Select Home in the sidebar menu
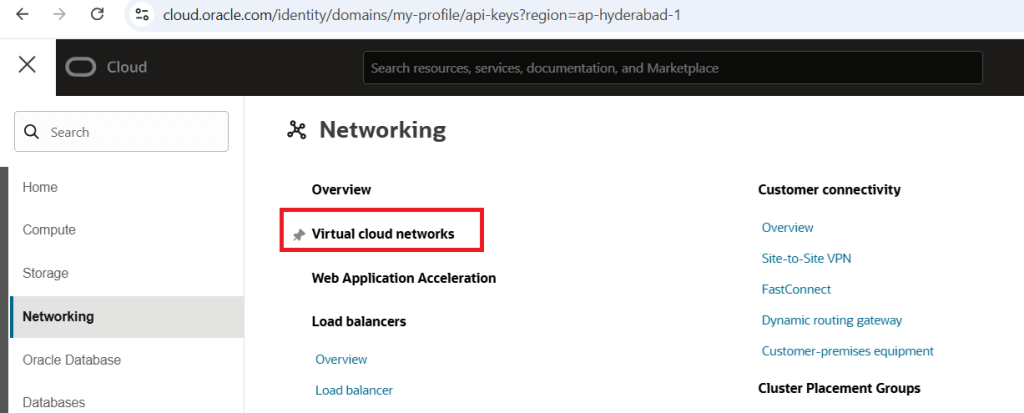The image size is (1024, 413). (x=40, y=187)
